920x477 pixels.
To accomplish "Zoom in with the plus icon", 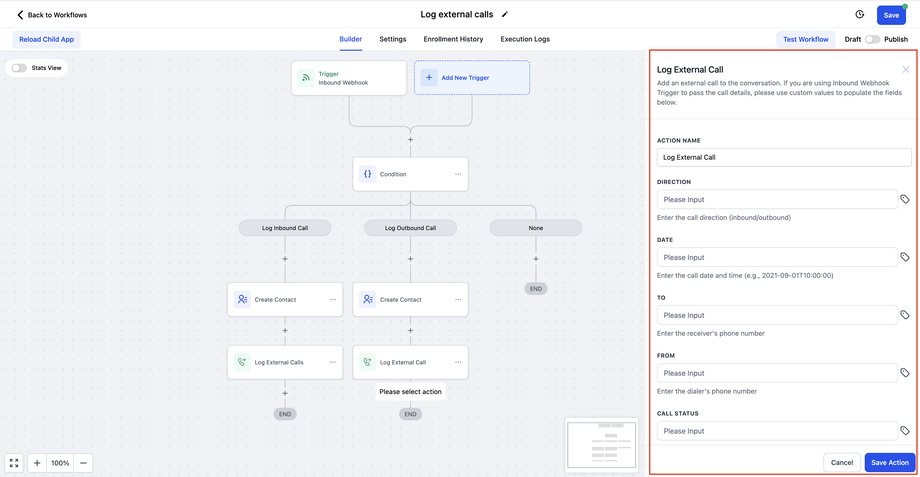I will click(37, 463).
